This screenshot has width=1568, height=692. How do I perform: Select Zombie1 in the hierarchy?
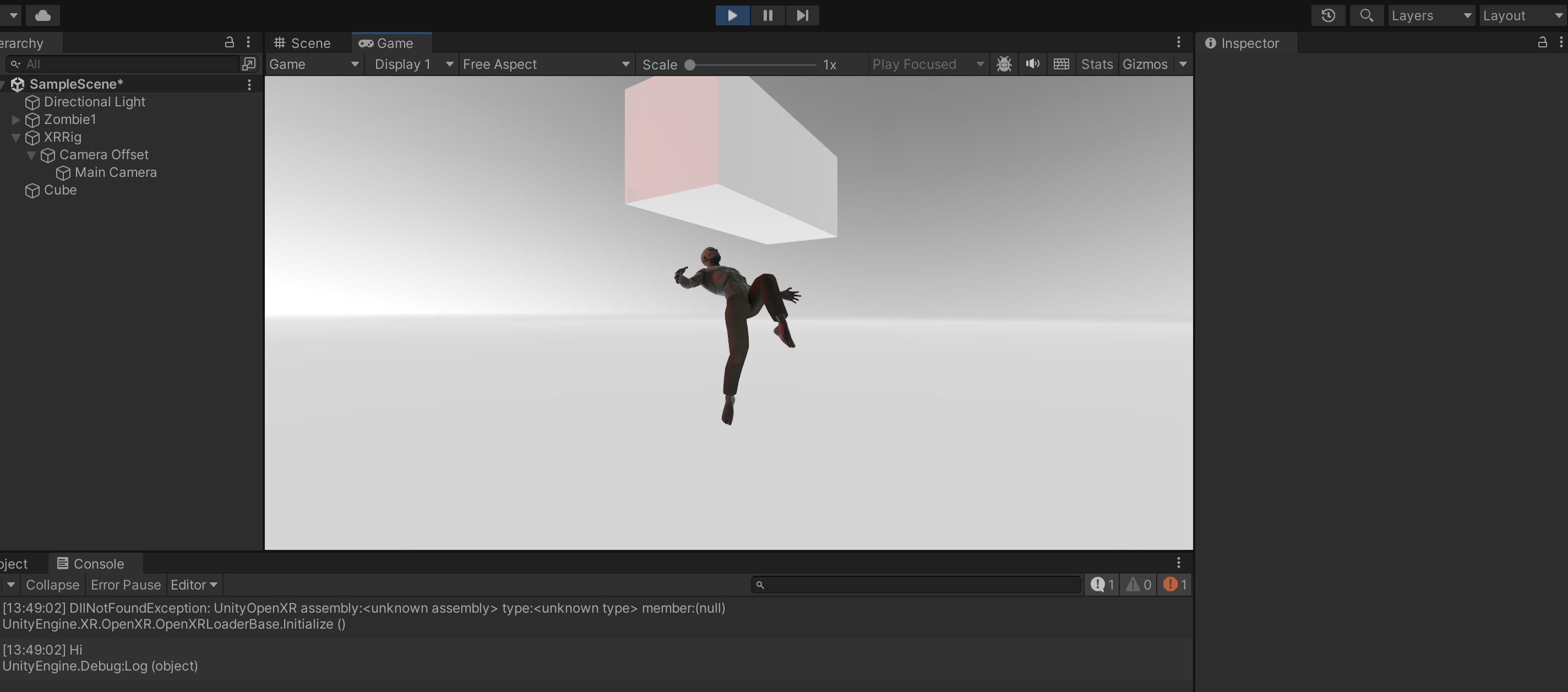(x=70, y=120)
